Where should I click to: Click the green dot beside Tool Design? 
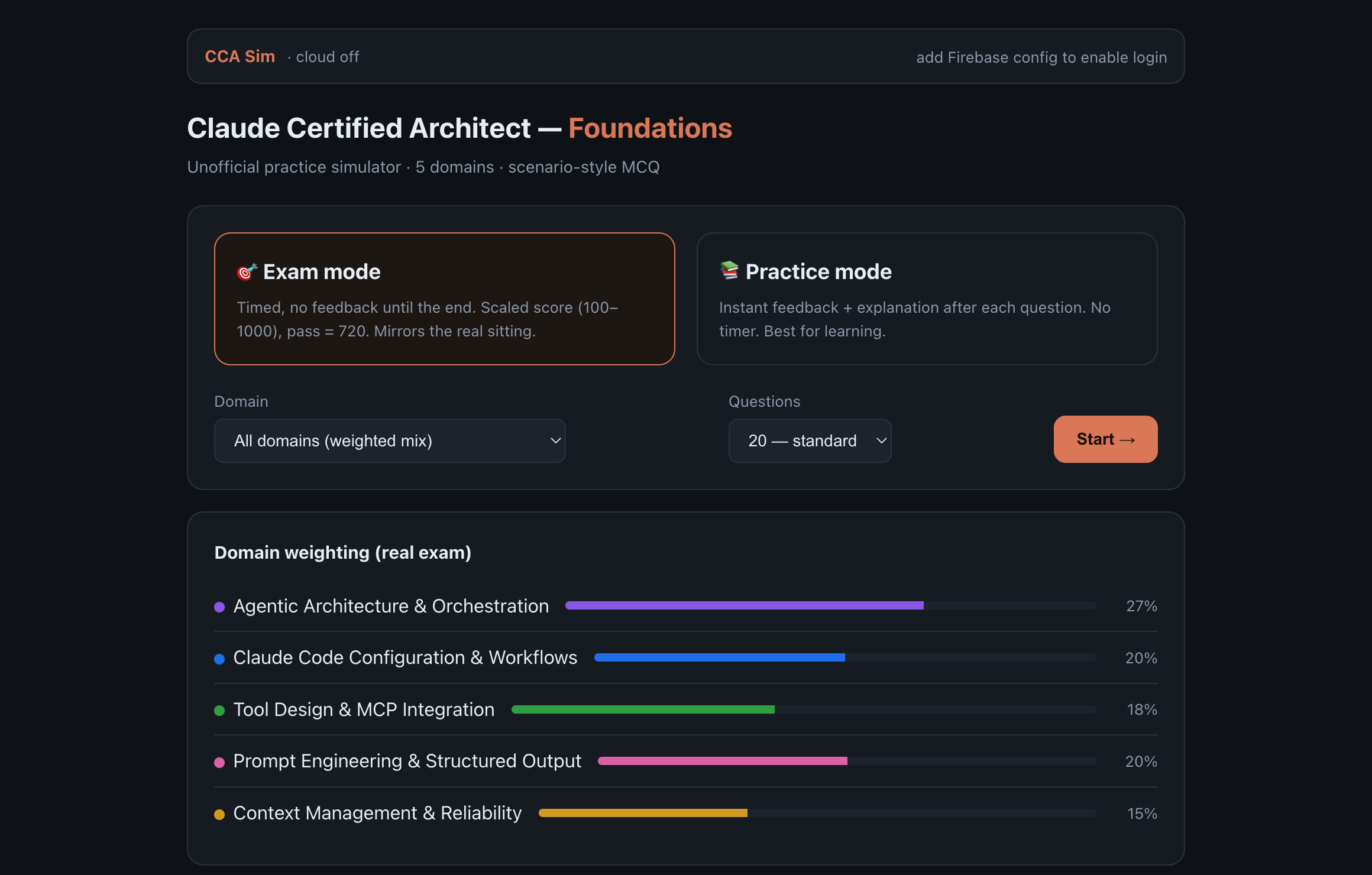[x=219, y=711]
